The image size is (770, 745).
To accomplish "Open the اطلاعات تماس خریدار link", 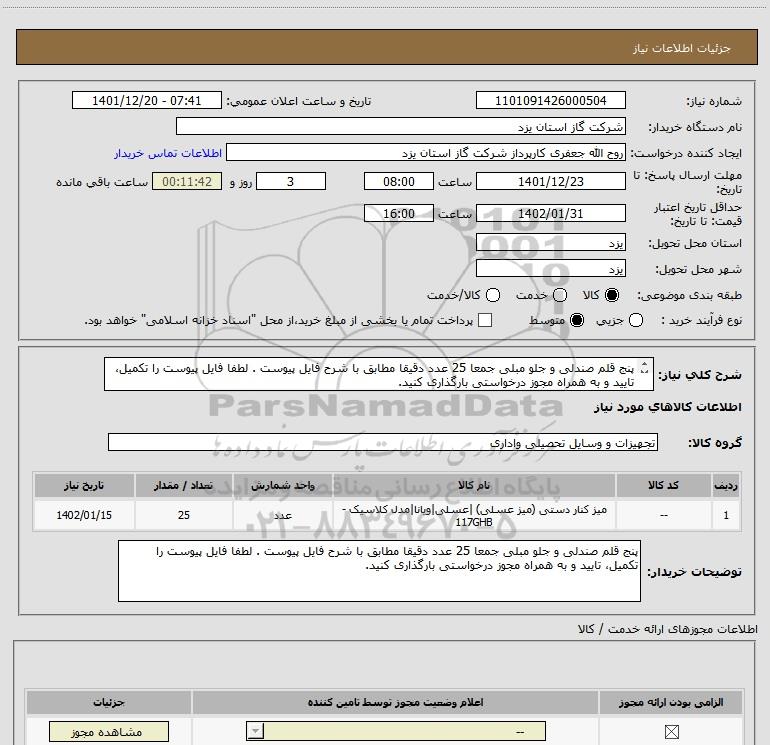I will 168,153.
